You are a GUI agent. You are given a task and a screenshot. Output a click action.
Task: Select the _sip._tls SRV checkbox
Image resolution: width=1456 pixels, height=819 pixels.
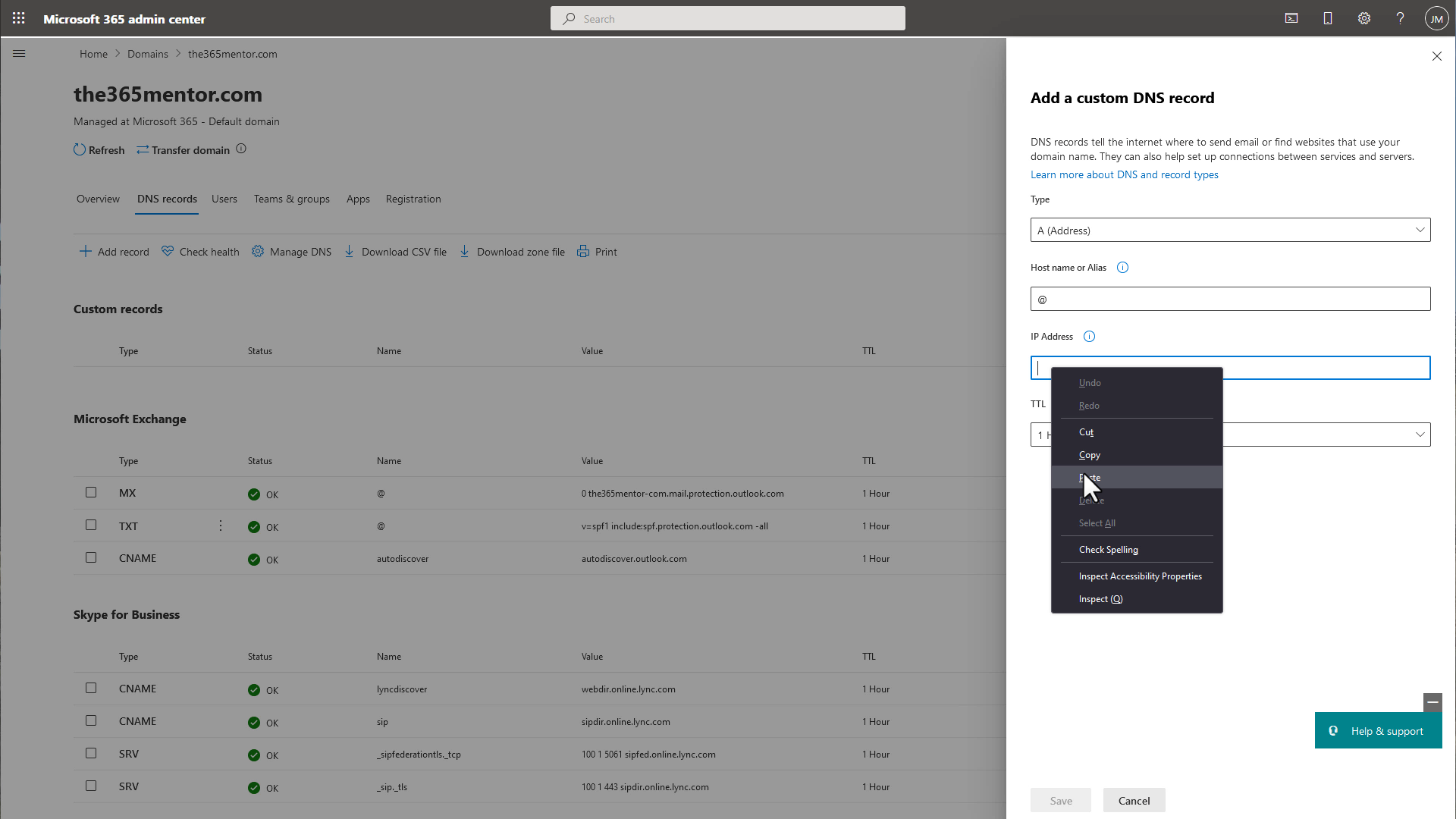tap(91, 786)
